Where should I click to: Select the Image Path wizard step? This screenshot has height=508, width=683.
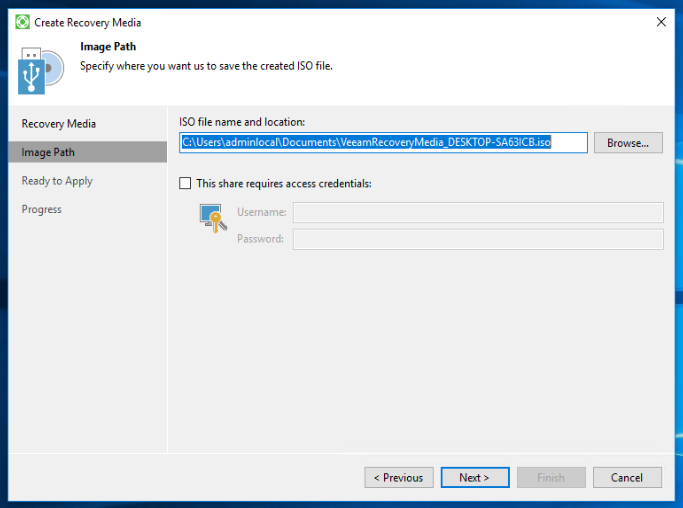[88, 152]
